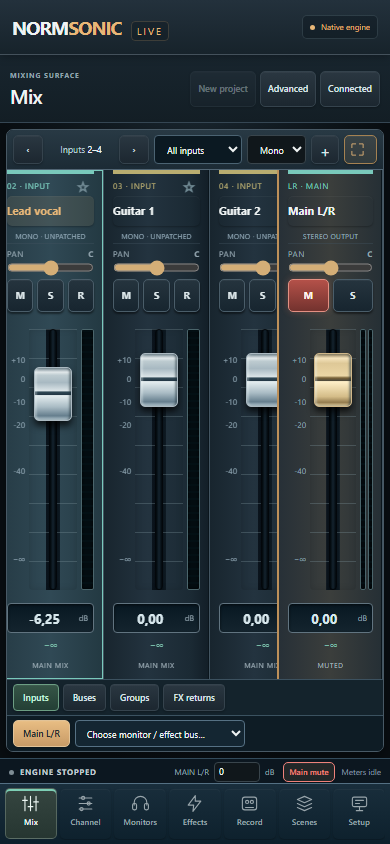This screenshot has height=844, width=390.
Task: Switch to Buses tab
Action: pyautogui.click(x=84, y=698)
